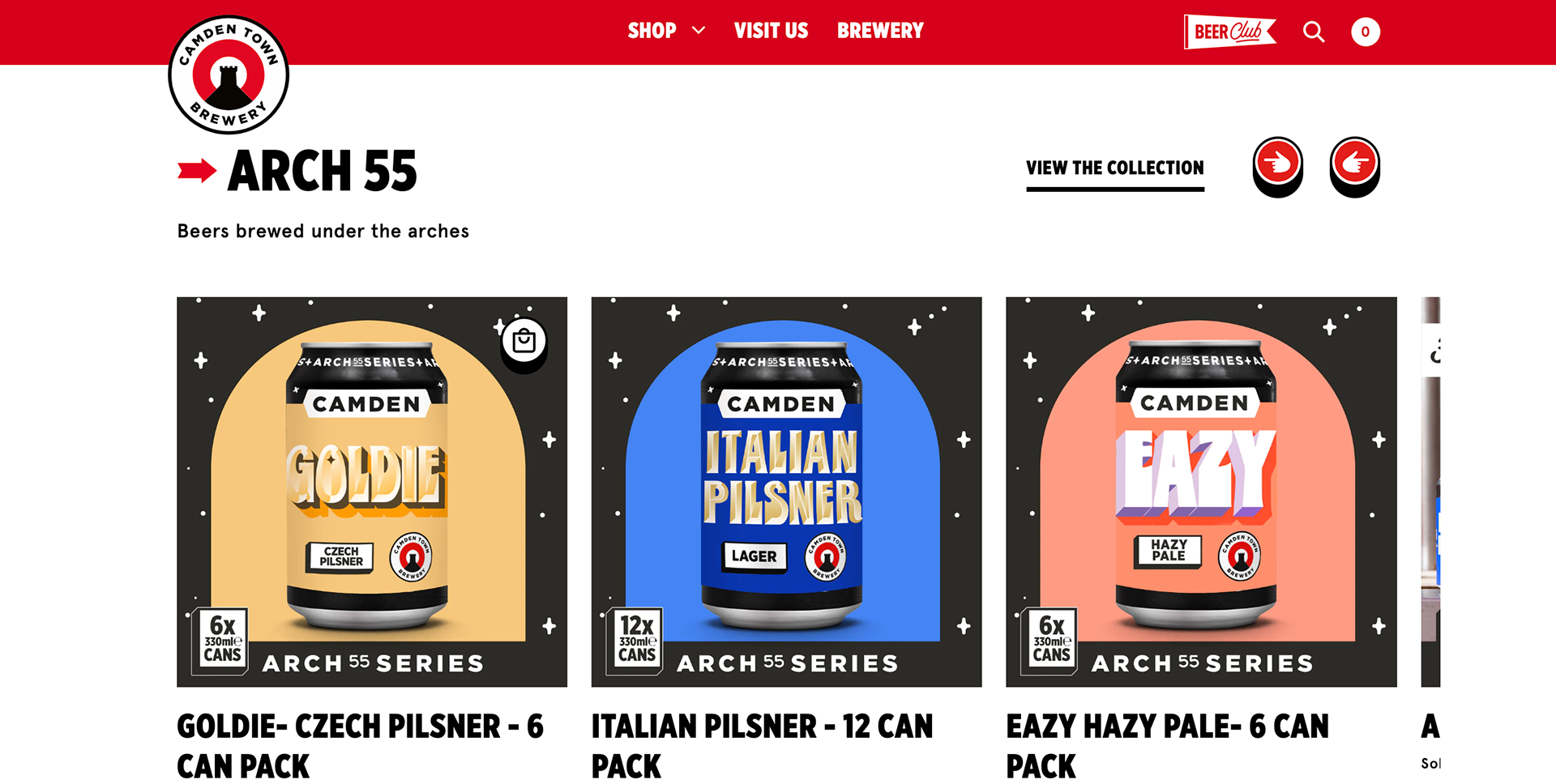The image size is (1556, 784).
Task: Open the Brewery menu item
Action: (x=880, y=31)
